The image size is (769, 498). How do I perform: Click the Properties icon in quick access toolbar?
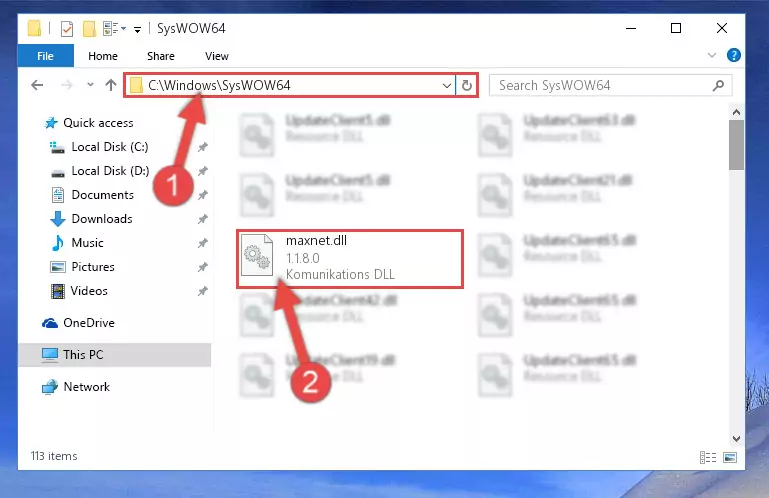[67, 29]
